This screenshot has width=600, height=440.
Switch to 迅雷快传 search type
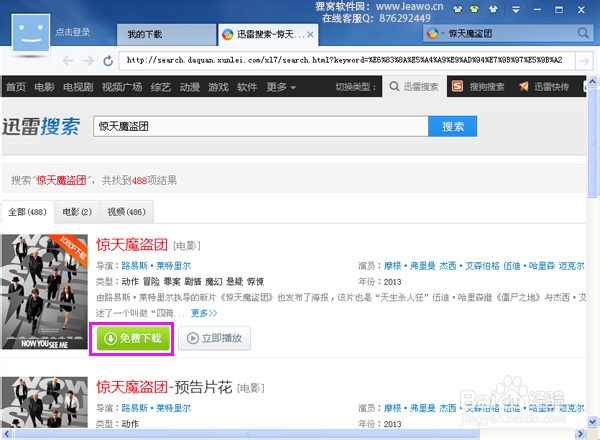[544, 87]
